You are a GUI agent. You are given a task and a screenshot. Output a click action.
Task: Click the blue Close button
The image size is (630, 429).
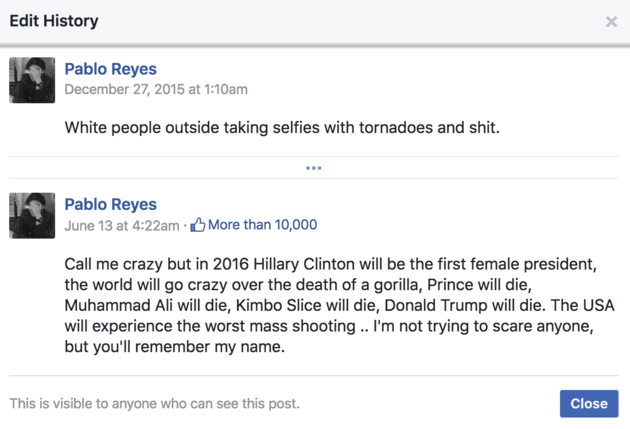(x=589, y=403)
